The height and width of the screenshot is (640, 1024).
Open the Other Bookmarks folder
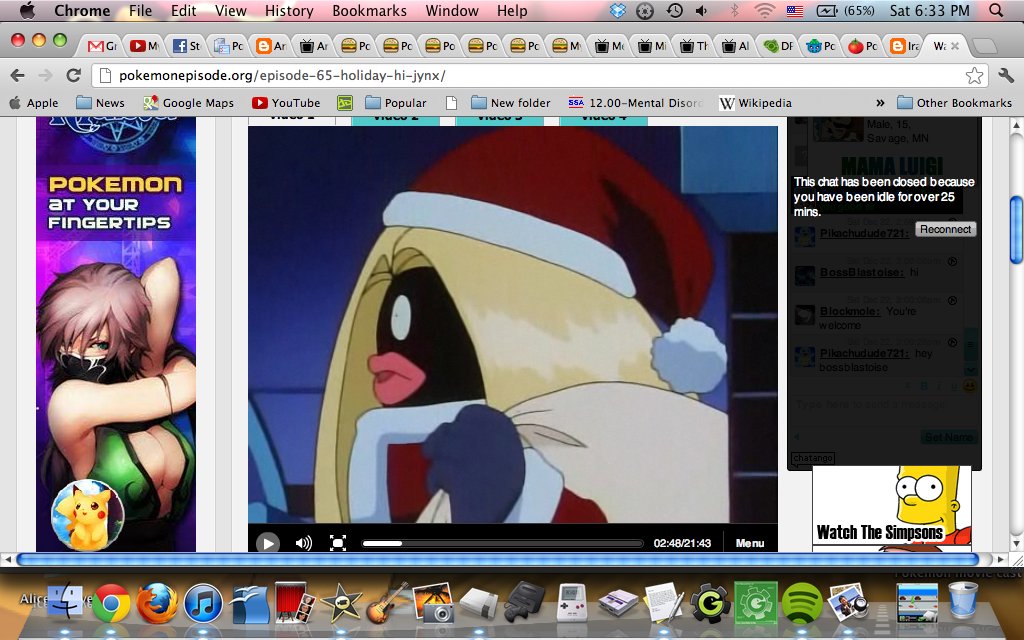tap(954, 103)
